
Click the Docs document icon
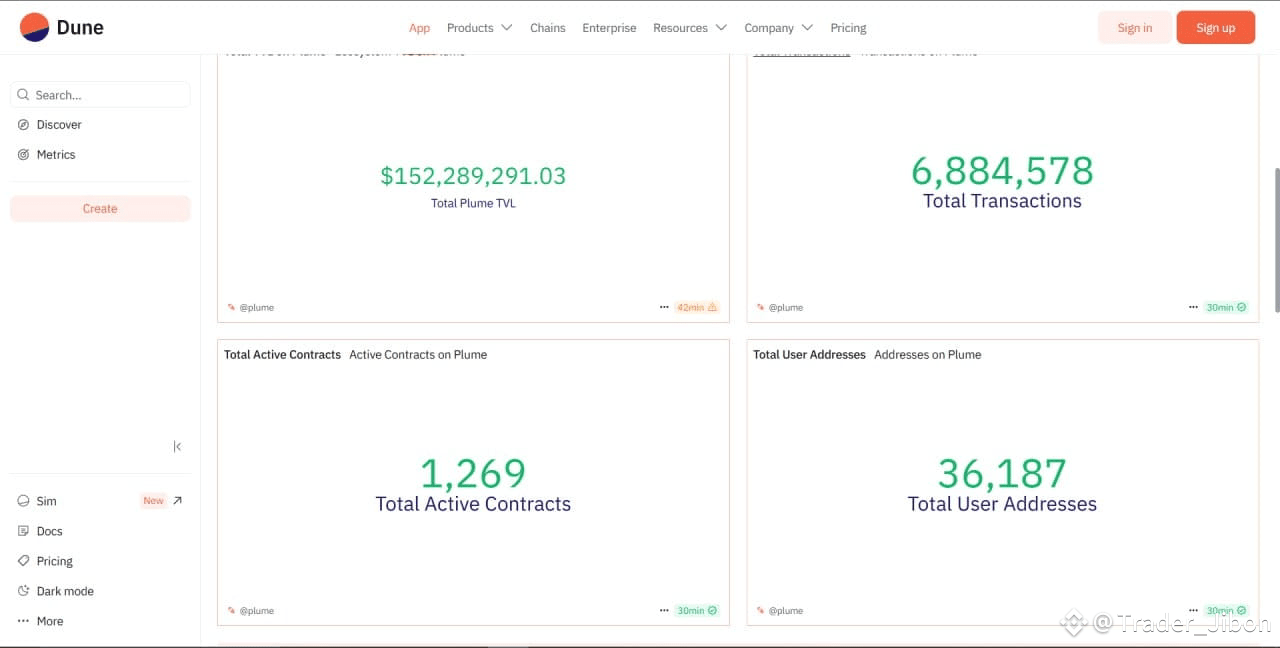(24, 531)
